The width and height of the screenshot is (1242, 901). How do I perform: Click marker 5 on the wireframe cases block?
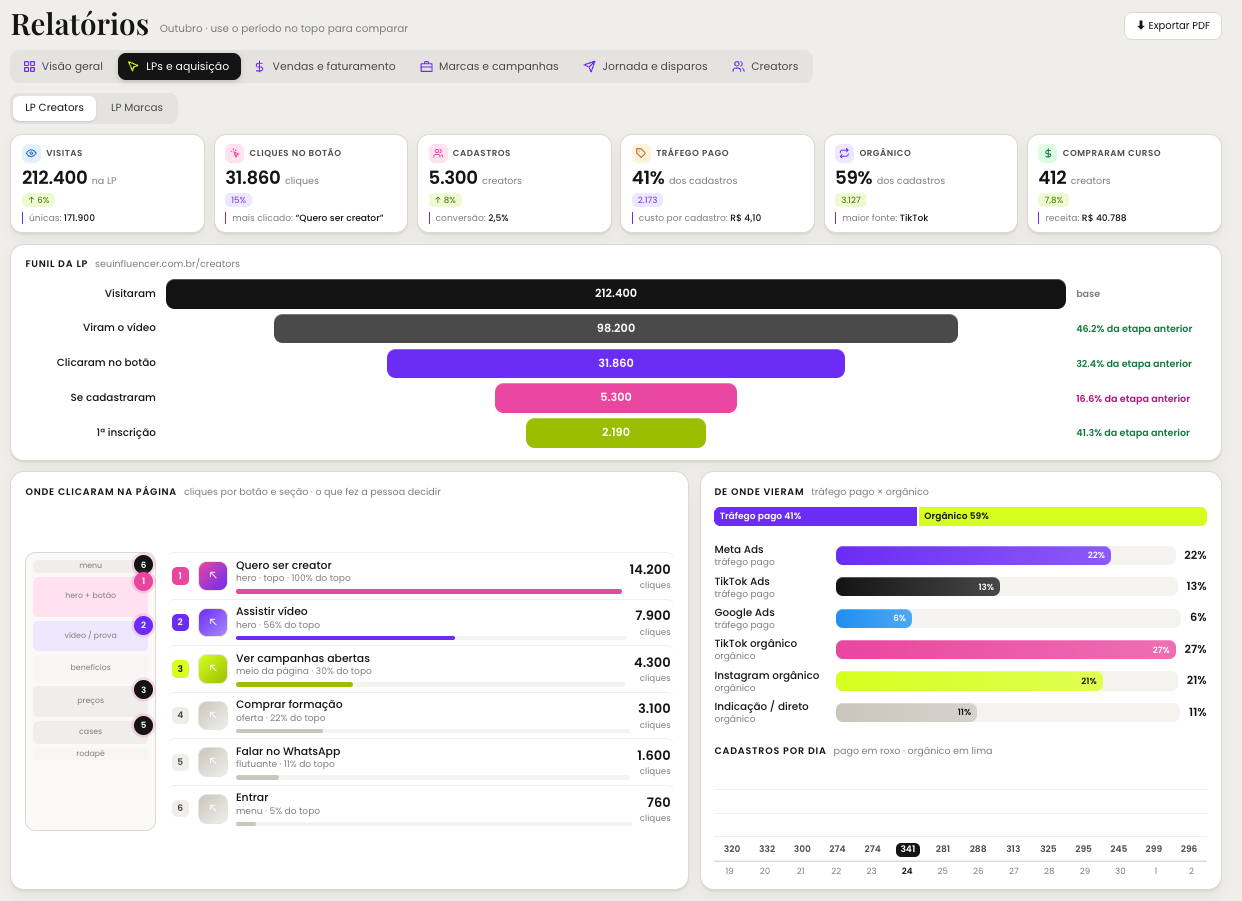[x=143, y=725]
